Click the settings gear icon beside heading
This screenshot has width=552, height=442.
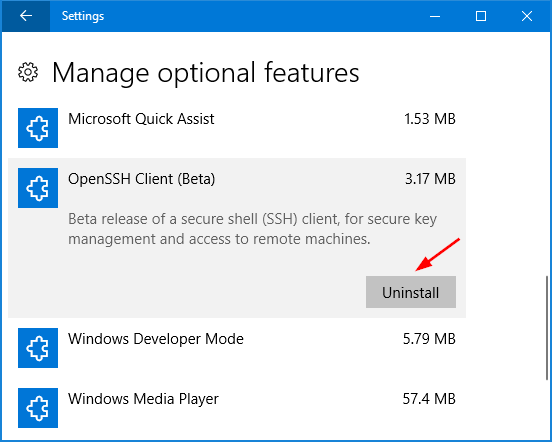[28, 72]
